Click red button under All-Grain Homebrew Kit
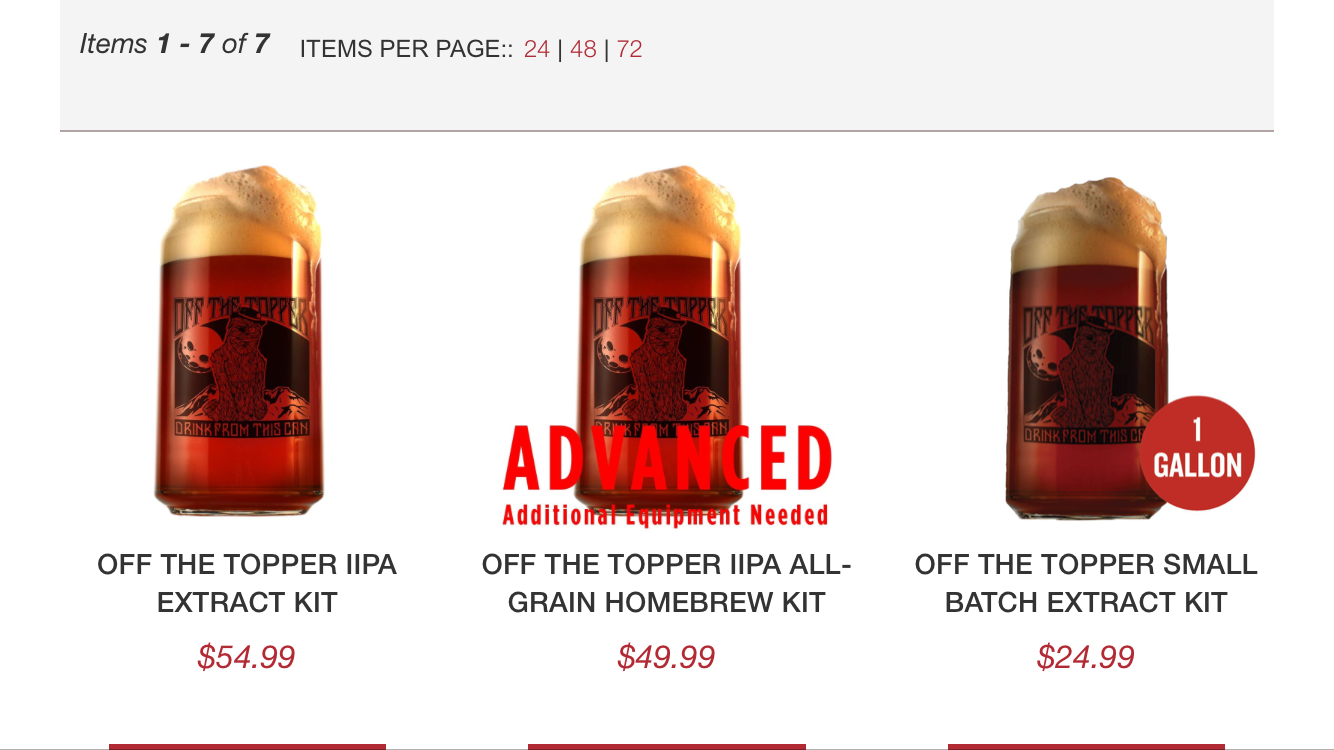The height and width of the screenshot is (750, 1334). (x=666, y=746)
